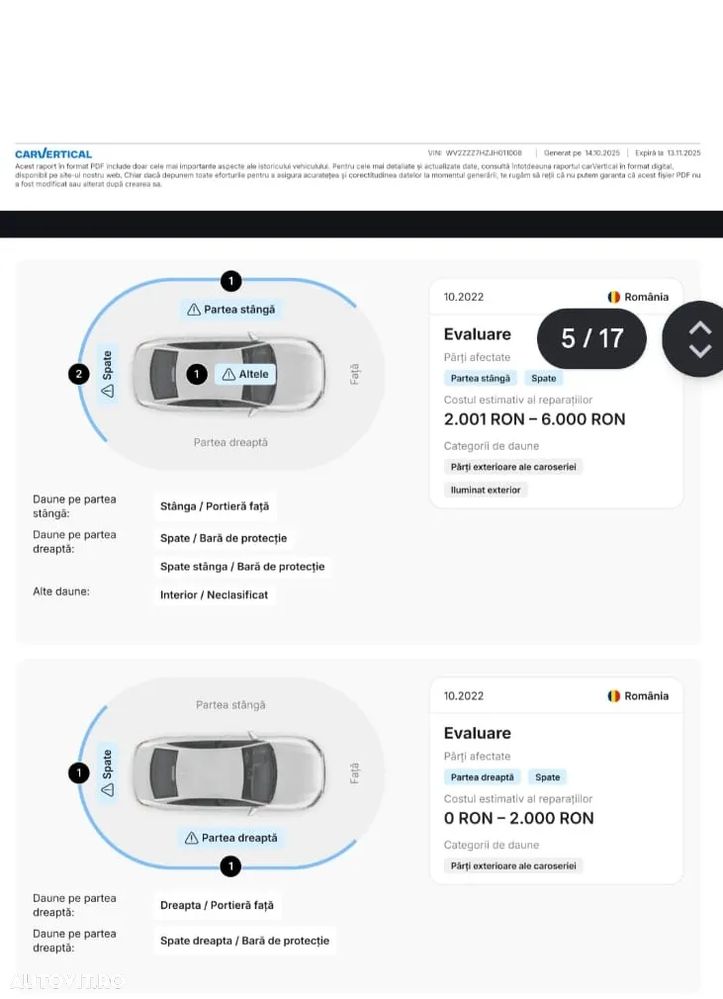Viewport: 723px width, 999px height.
Task: Click Spate dreapta / Bară de protecție chip
Action: pos(244,940)
